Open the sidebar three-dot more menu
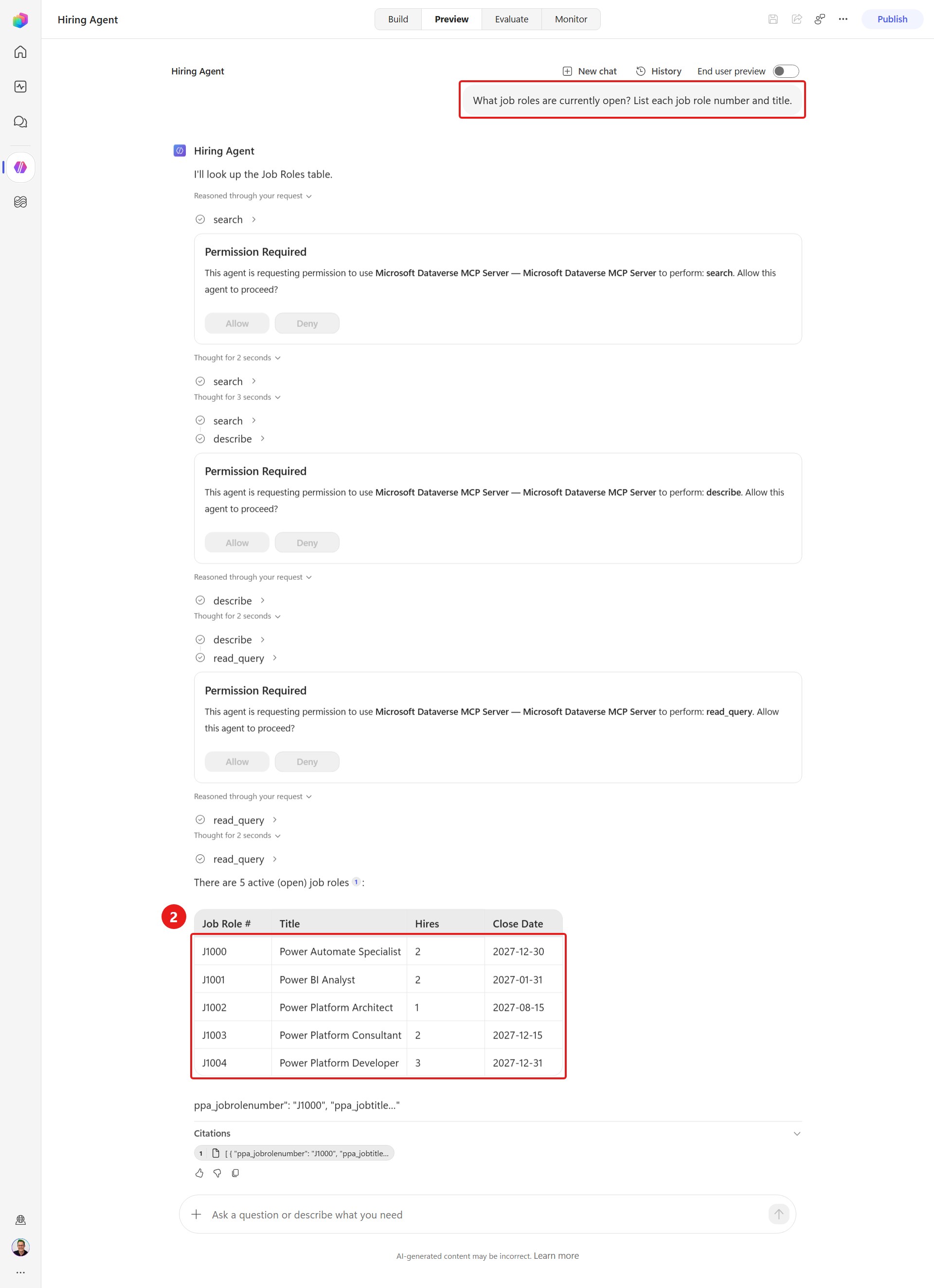The image size is (934, 1288). tap(20, 1272)
